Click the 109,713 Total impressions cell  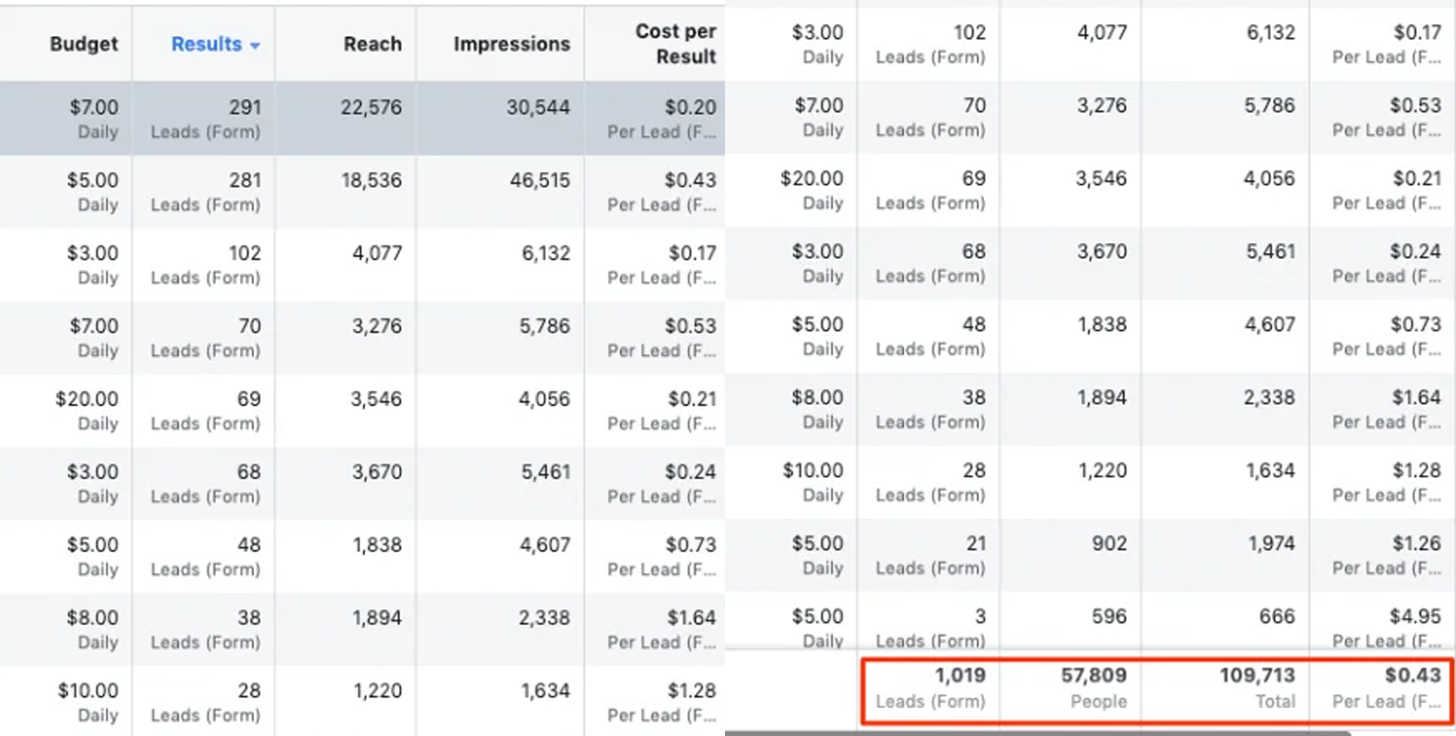tap(1256, 677)
